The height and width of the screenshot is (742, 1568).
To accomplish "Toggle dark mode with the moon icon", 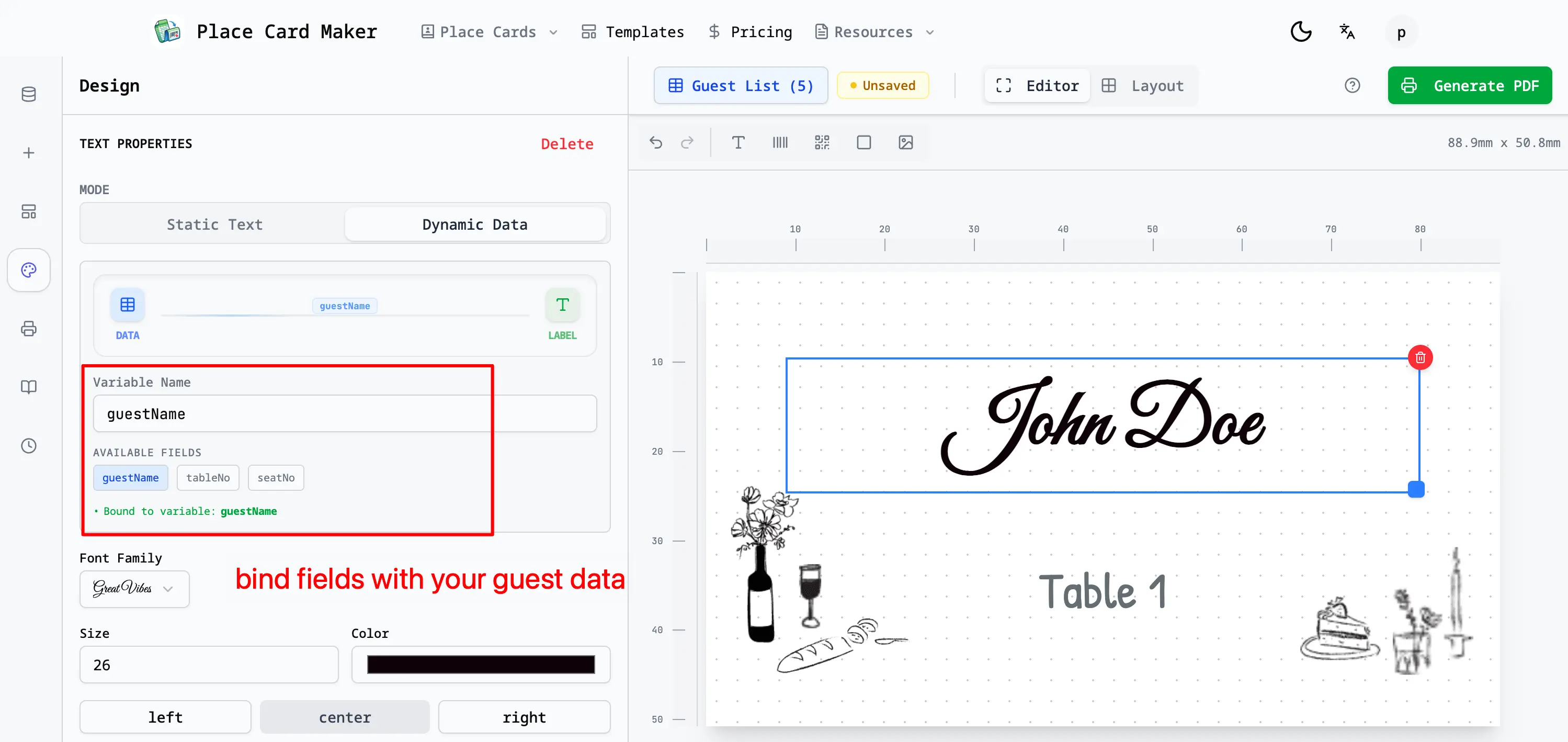I will (1300, 31).
